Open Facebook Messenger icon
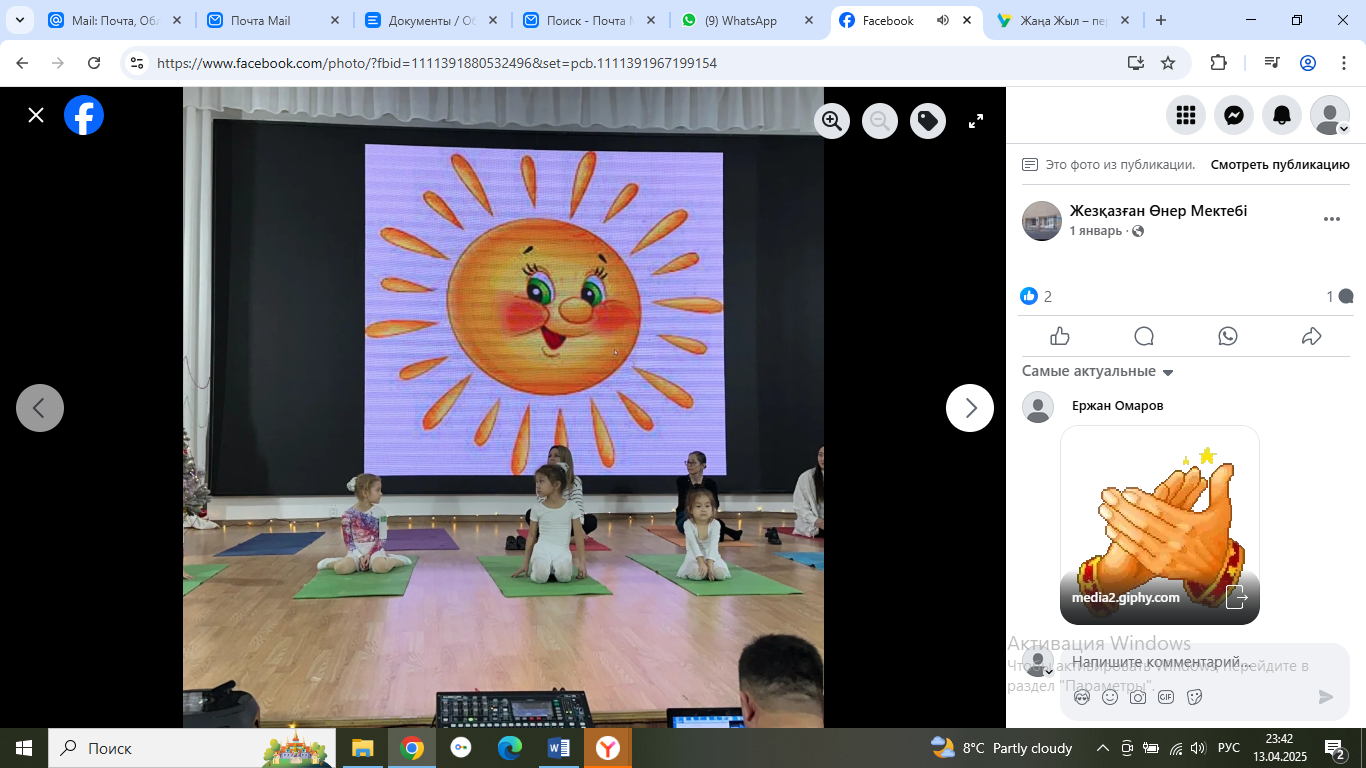1366x768 pixels. [1234, 115]
